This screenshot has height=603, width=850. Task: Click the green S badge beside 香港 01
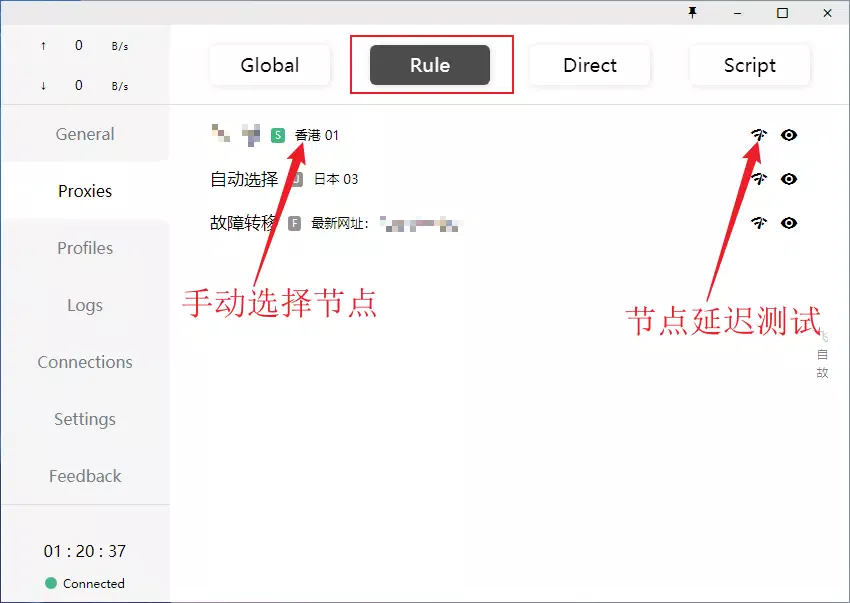point(278,135)
